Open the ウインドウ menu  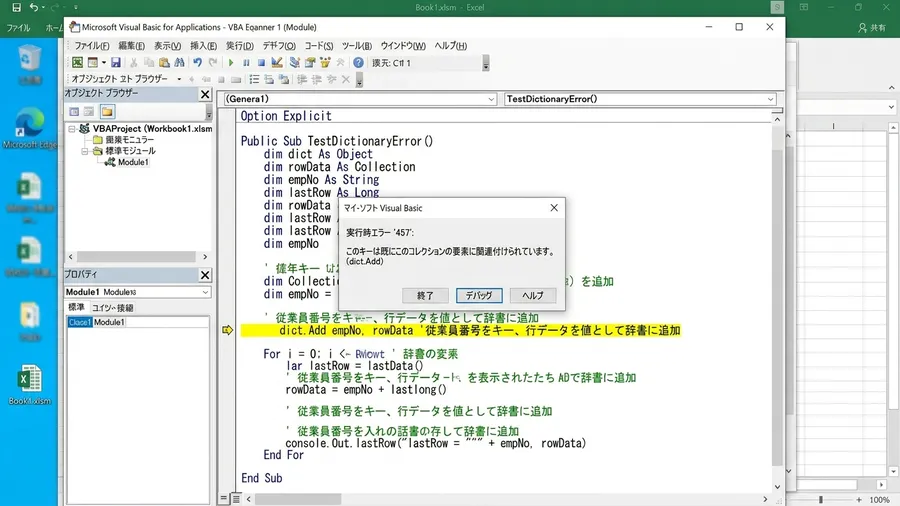[403, 46]
